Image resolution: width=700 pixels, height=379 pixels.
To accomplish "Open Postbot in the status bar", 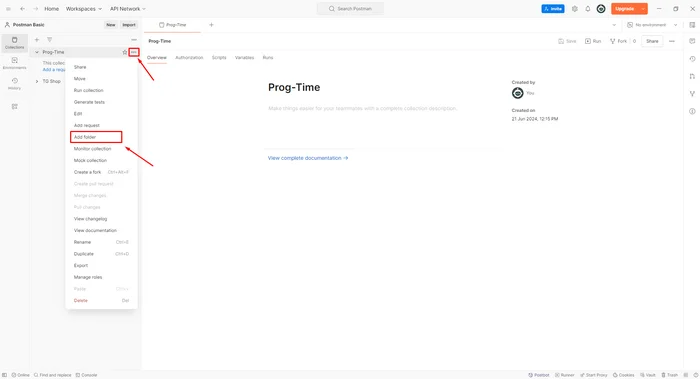I will click(x=539, y=375).
